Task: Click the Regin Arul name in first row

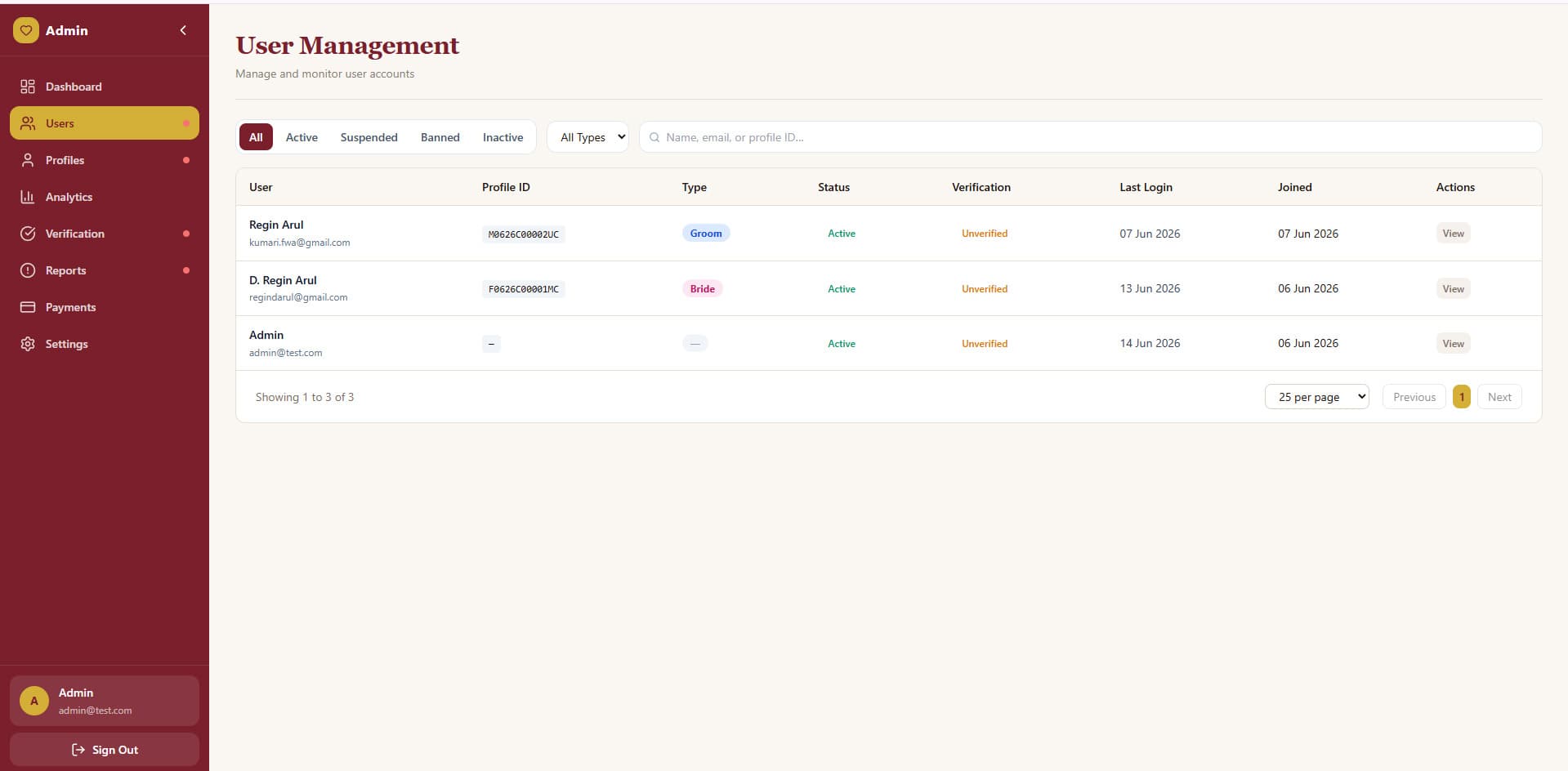Action: coord(276,225)
